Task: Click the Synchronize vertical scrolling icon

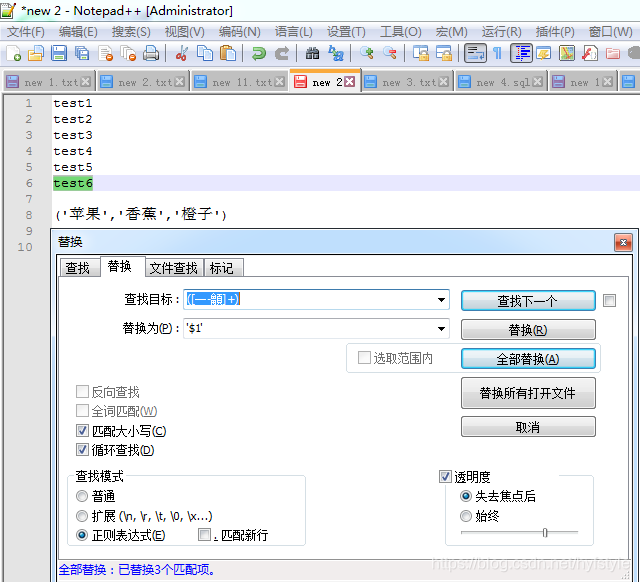Action: pos(420,53)
